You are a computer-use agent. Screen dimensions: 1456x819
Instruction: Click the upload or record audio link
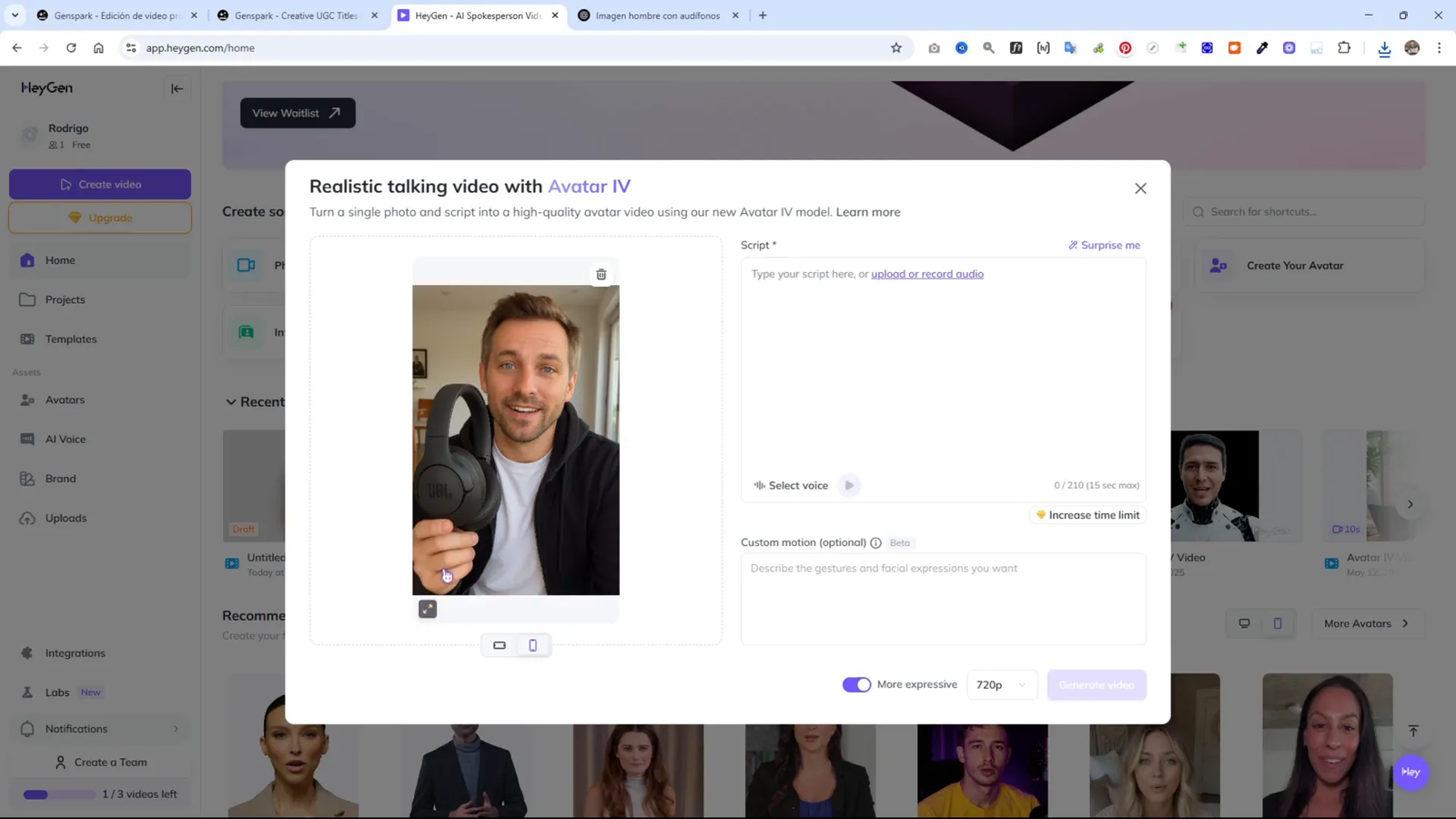pos(926,273)
